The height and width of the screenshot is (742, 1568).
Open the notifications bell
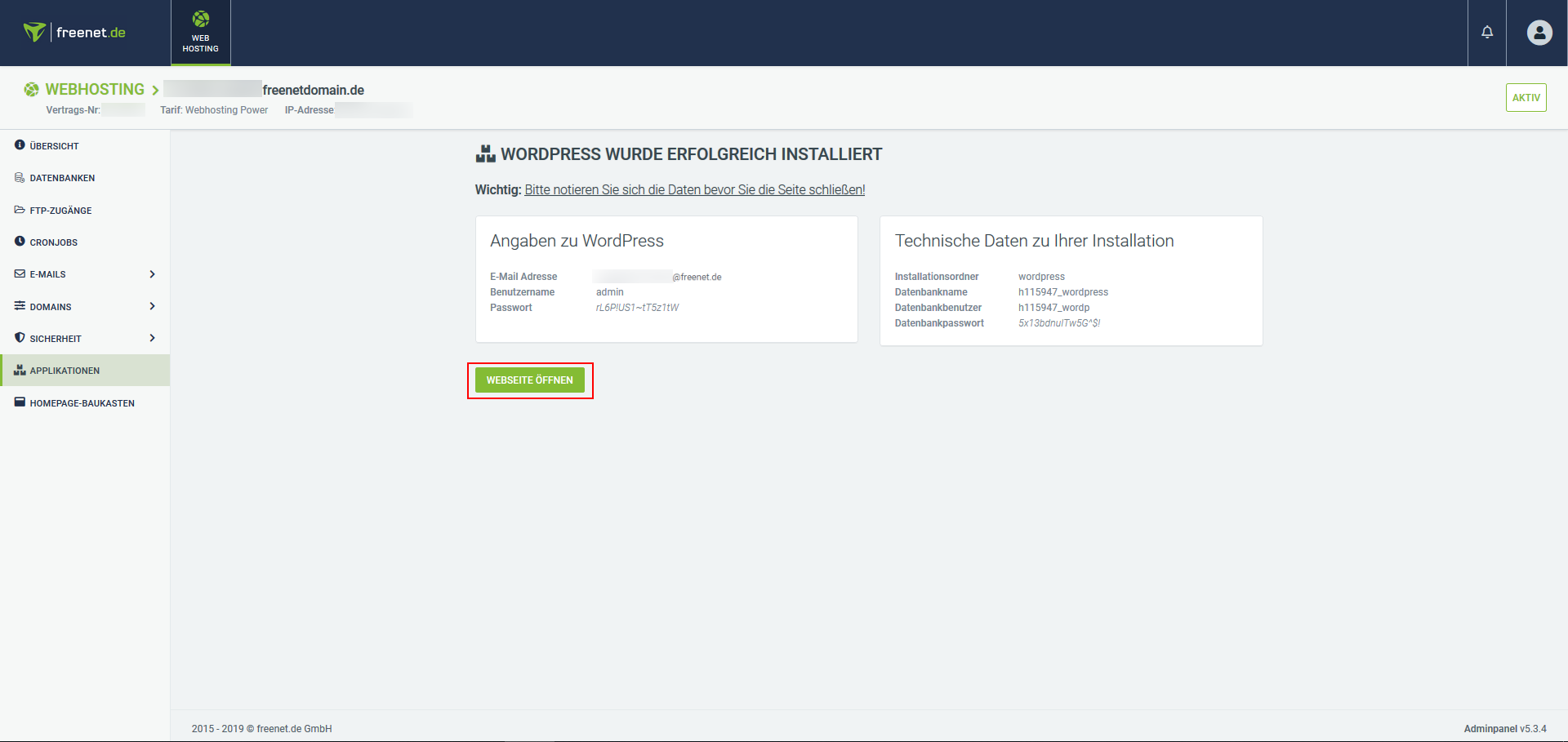[1487, 33]
